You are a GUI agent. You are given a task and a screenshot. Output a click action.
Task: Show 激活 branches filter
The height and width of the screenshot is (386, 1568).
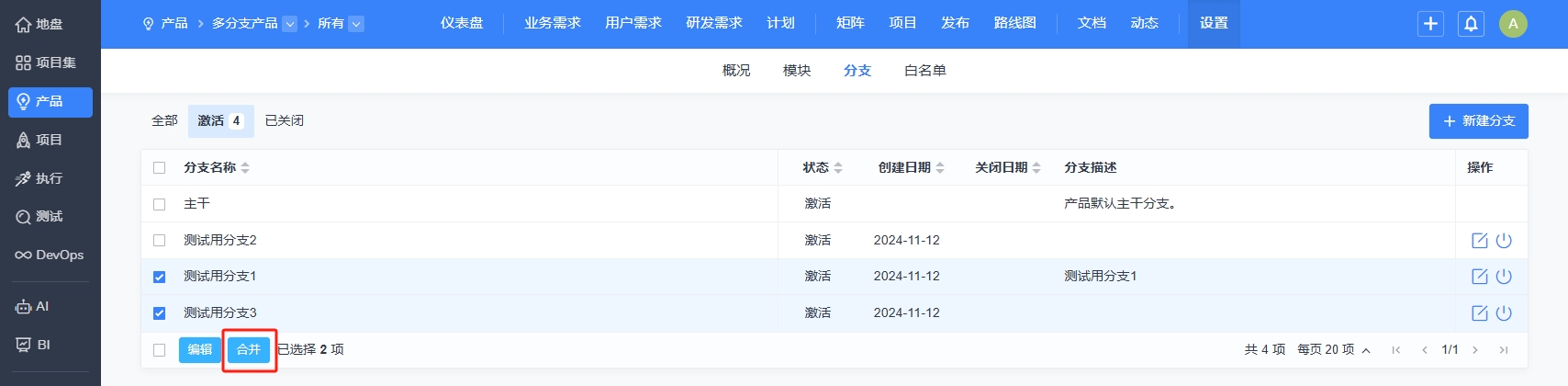pyautogui.click(x=220, y=121)
